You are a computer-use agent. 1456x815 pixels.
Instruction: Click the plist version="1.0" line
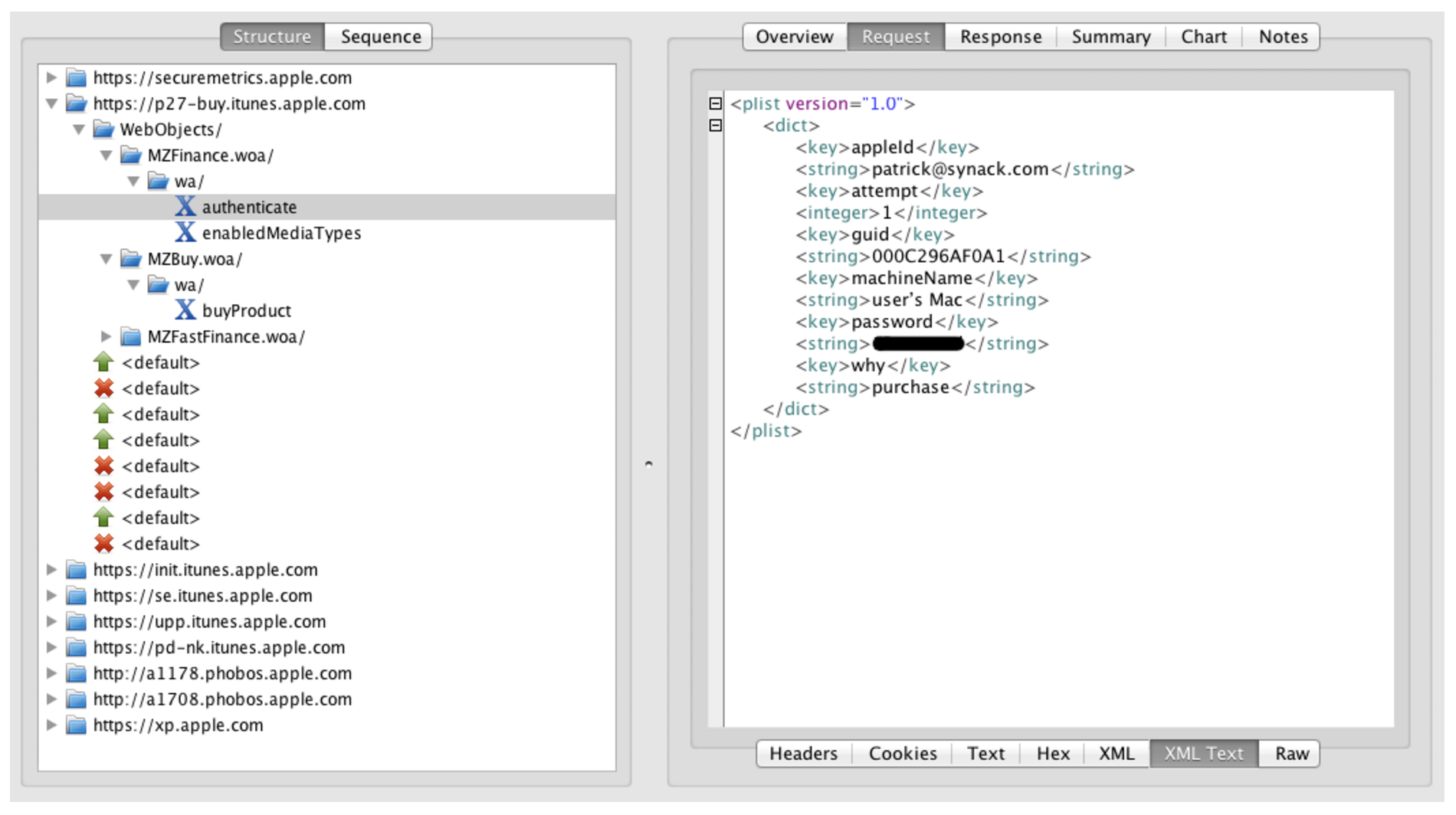(822, 103)
